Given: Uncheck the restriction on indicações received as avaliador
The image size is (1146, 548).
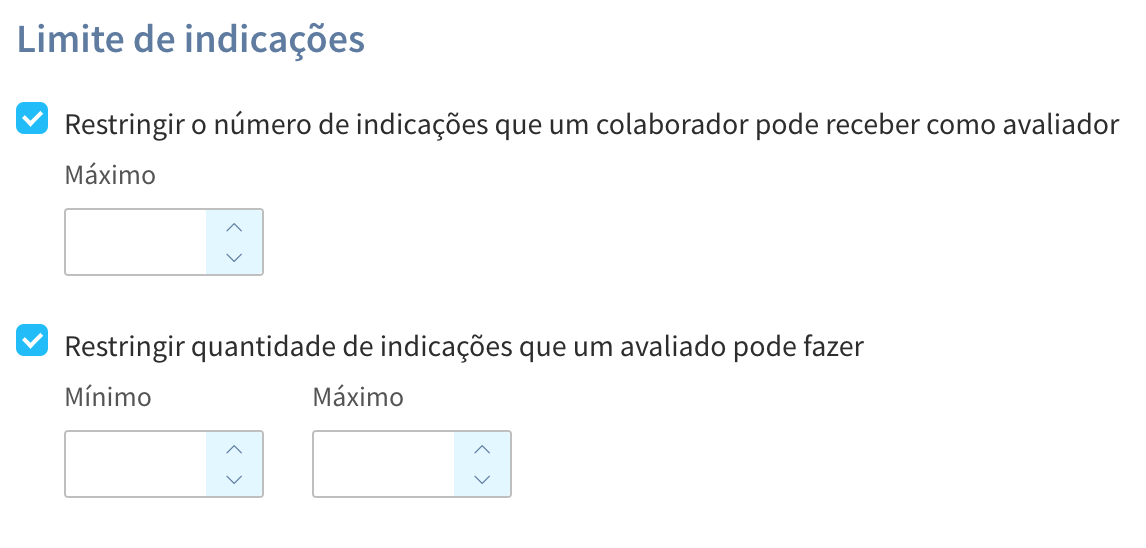Looking at the screenshot, I should (x=33, y=121).
